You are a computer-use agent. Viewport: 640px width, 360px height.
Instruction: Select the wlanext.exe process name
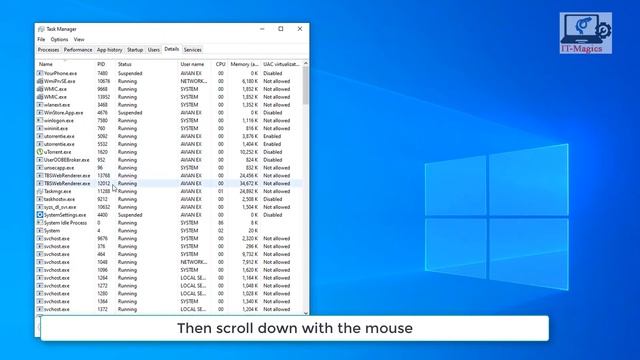(57, 105)
